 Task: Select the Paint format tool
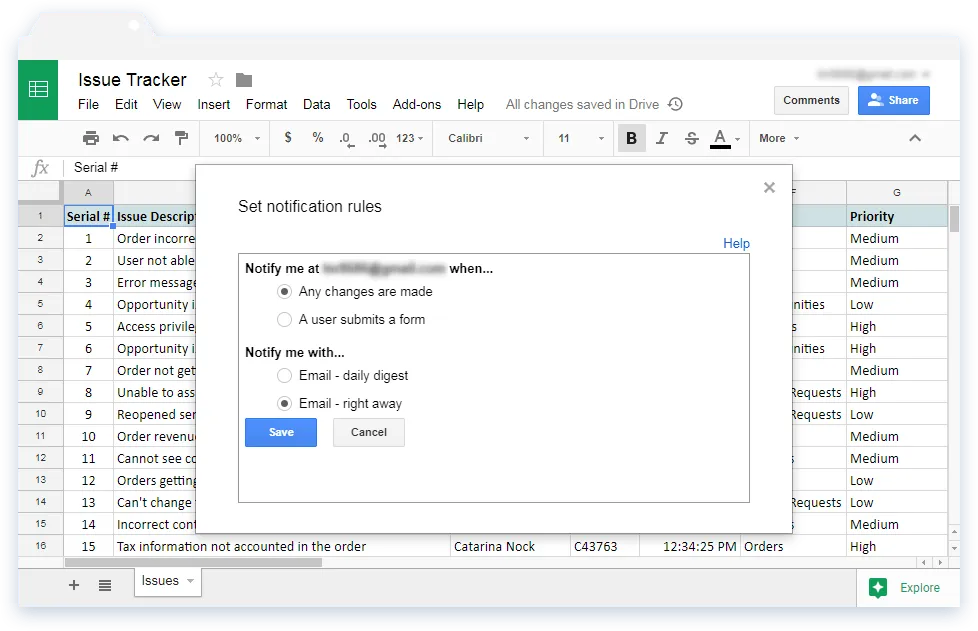pos(182,138)
